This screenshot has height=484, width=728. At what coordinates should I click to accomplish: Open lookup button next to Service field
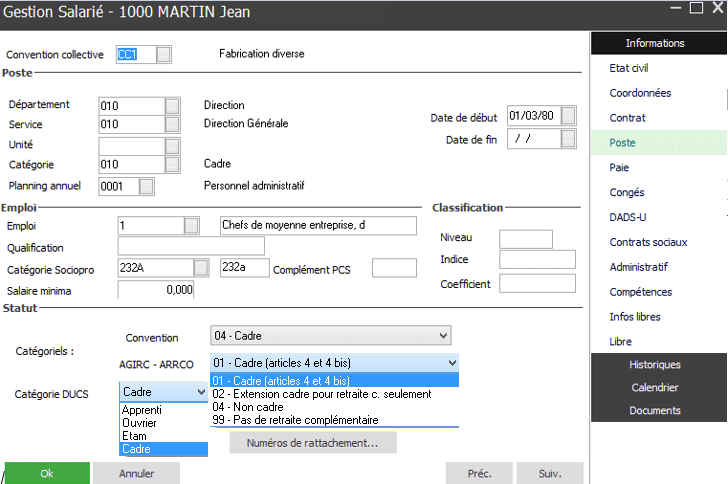coord(172,124)
